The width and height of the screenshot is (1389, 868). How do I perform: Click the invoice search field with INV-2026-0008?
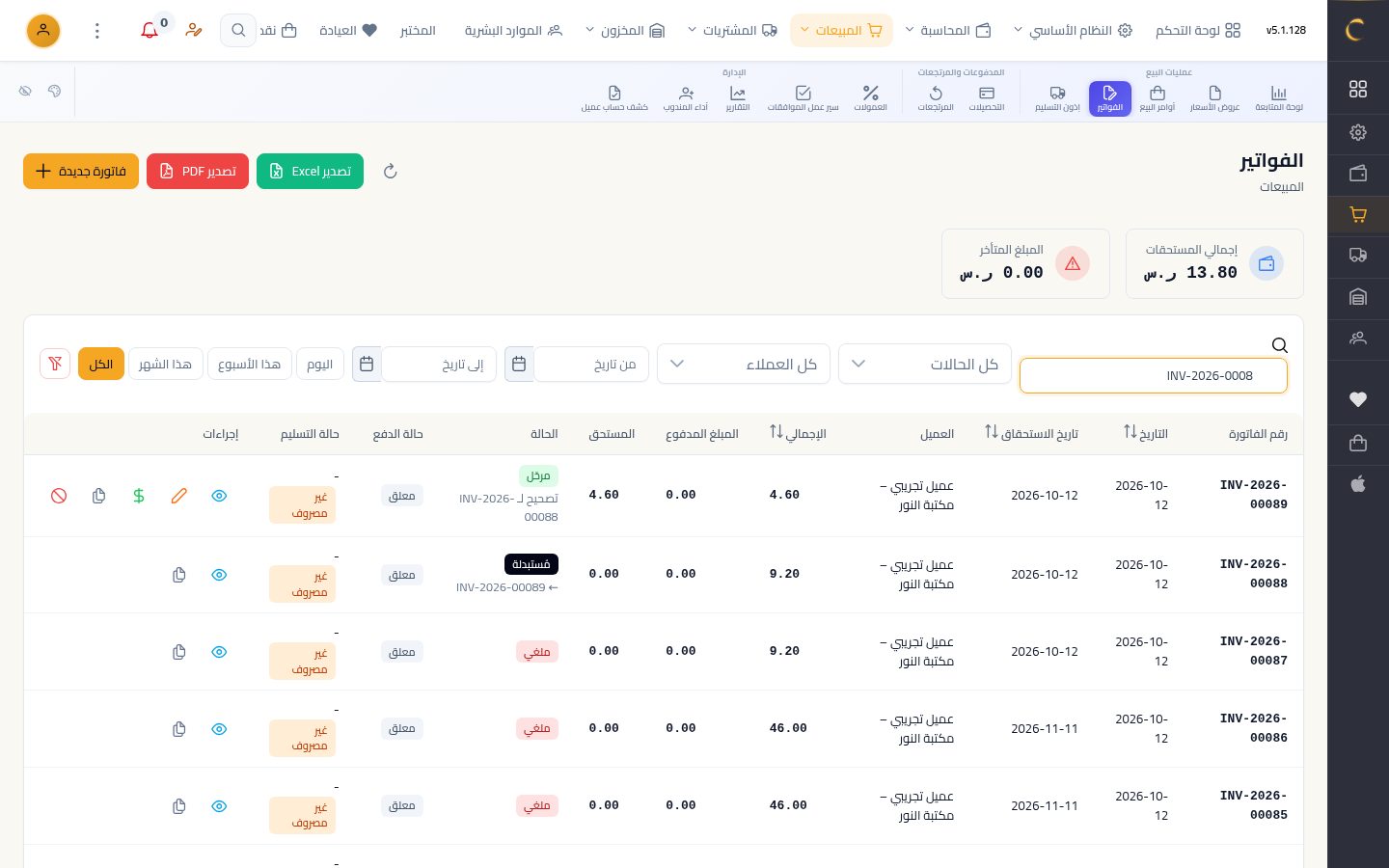[x=1154, y=376]
